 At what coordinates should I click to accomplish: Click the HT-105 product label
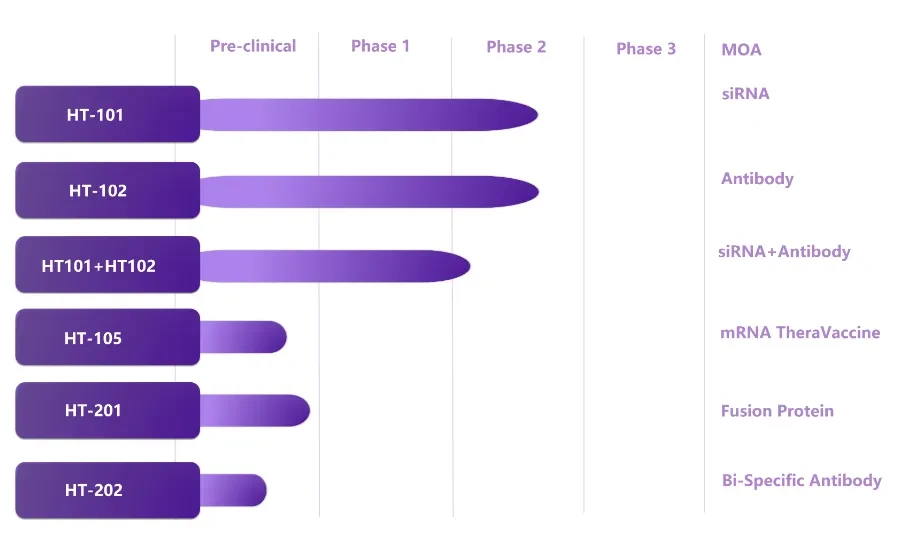click(108, 337)
